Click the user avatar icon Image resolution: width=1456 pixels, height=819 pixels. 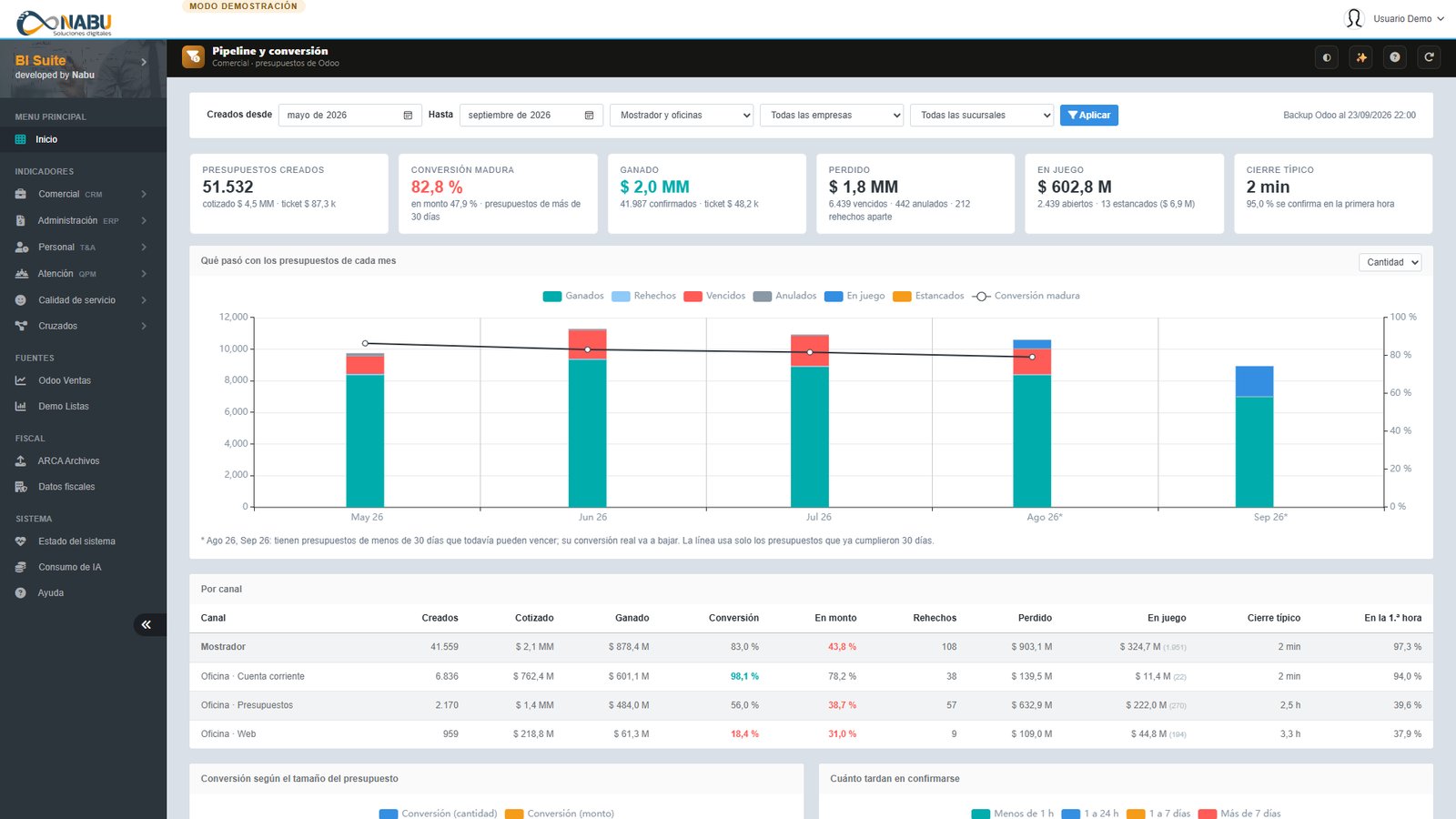click(1354, 18)
